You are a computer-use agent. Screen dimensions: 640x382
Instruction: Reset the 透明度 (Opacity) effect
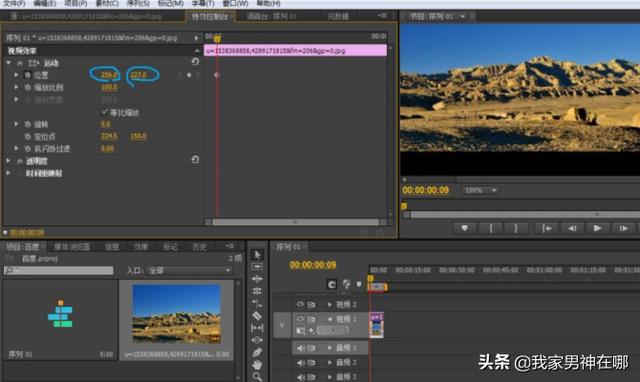click(x=195, y=160)
